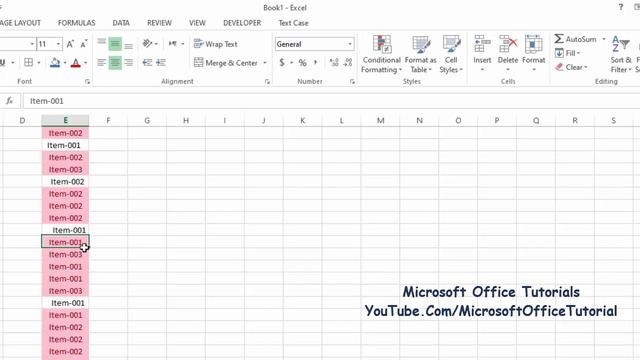Open the Text Case tab
640x360 pixels.
(x=293, y=23)
